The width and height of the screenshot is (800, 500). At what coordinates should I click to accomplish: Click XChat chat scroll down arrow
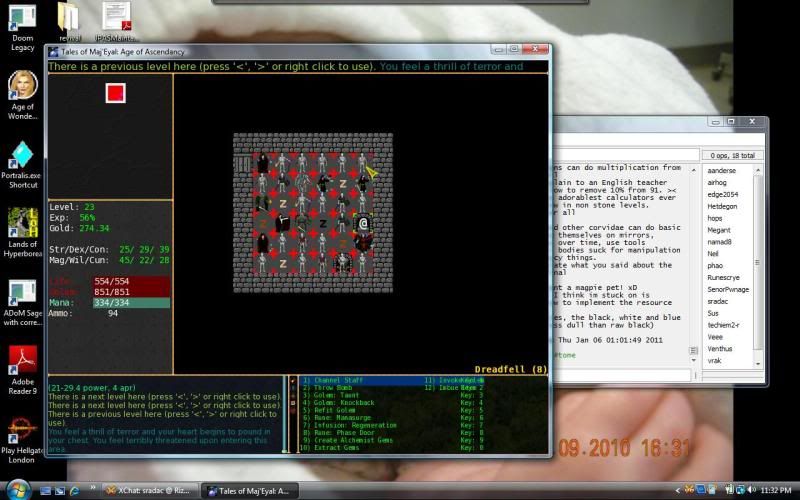click(x=693, y=361)
